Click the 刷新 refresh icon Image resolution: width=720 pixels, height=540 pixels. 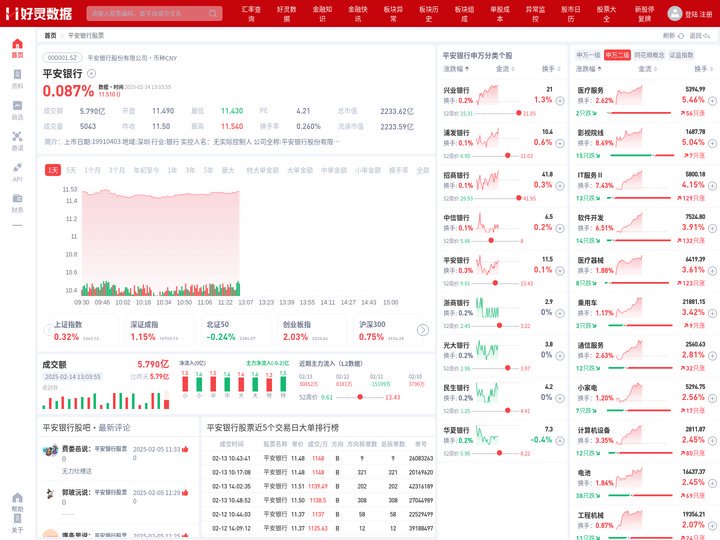tap(681, 36)
